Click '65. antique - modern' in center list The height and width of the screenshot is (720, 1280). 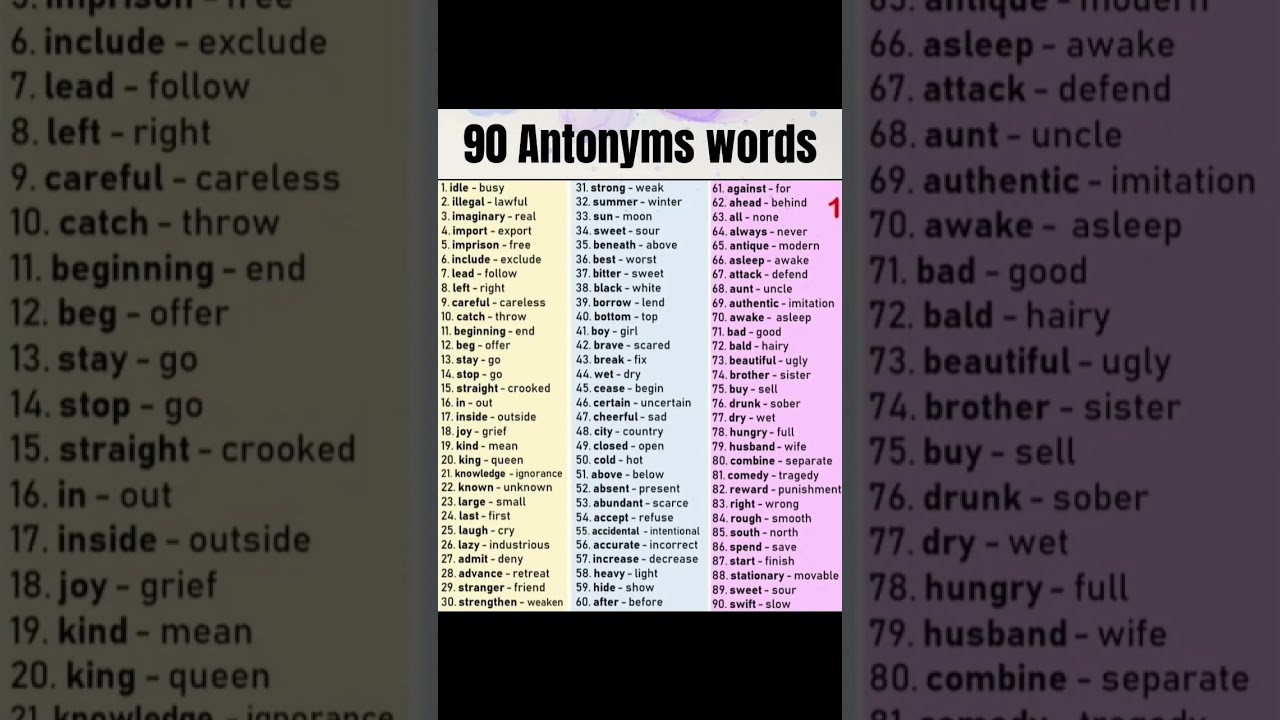pos(765,245)
